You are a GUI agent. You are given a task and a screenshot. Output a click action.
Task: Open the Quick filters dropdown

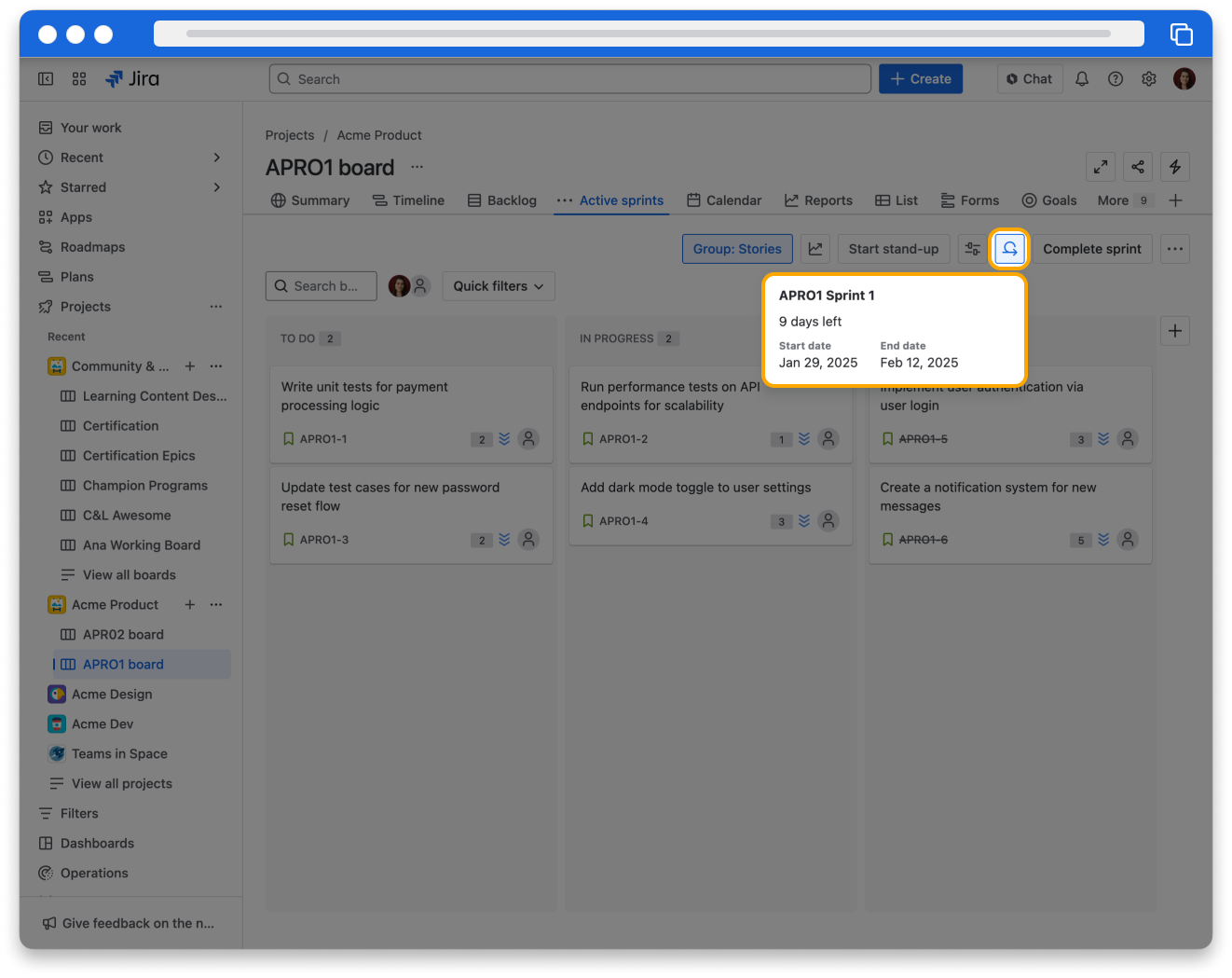click(499, 286)
